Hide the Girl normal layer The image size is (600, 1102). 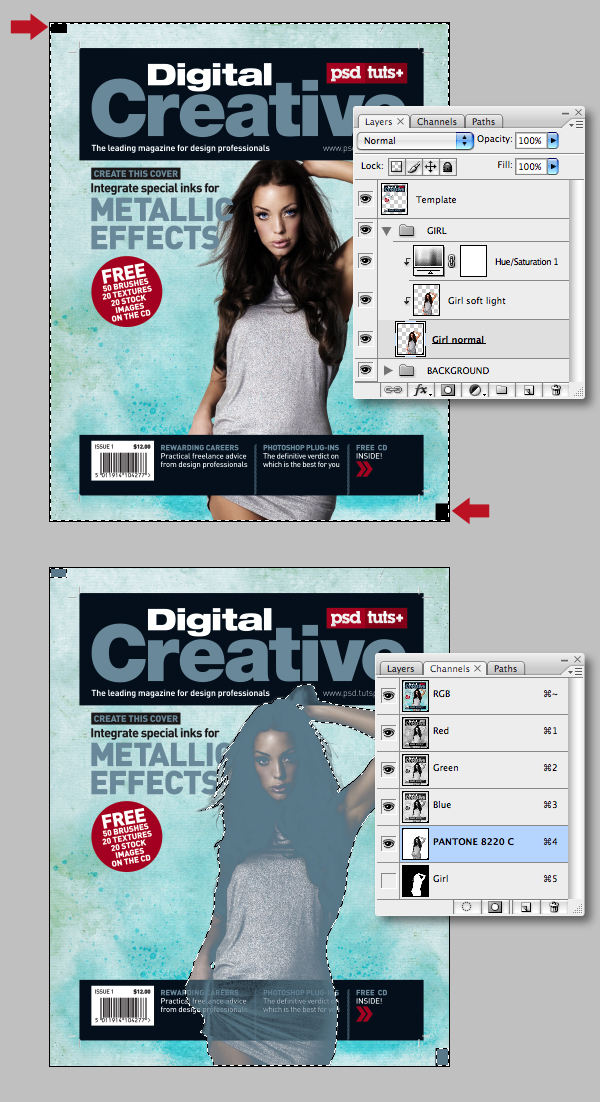[x=365, y=339]
